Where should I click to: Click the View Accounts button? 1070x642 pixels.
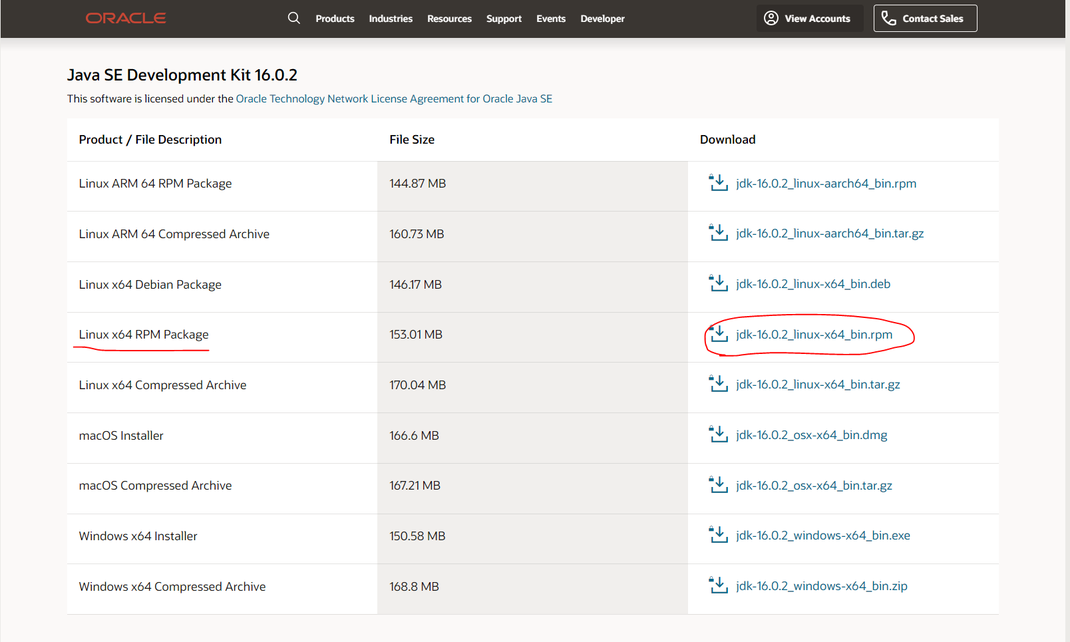tap(809, 18)
